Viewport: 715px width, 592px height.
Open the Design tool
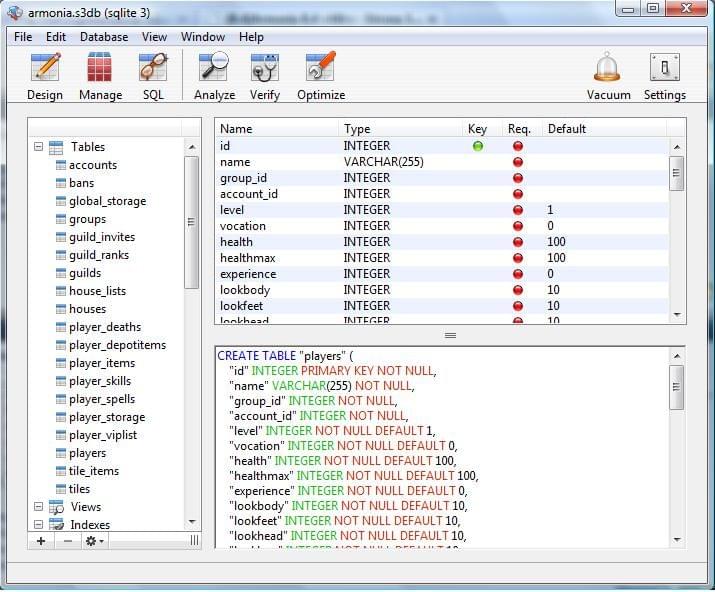45,76
